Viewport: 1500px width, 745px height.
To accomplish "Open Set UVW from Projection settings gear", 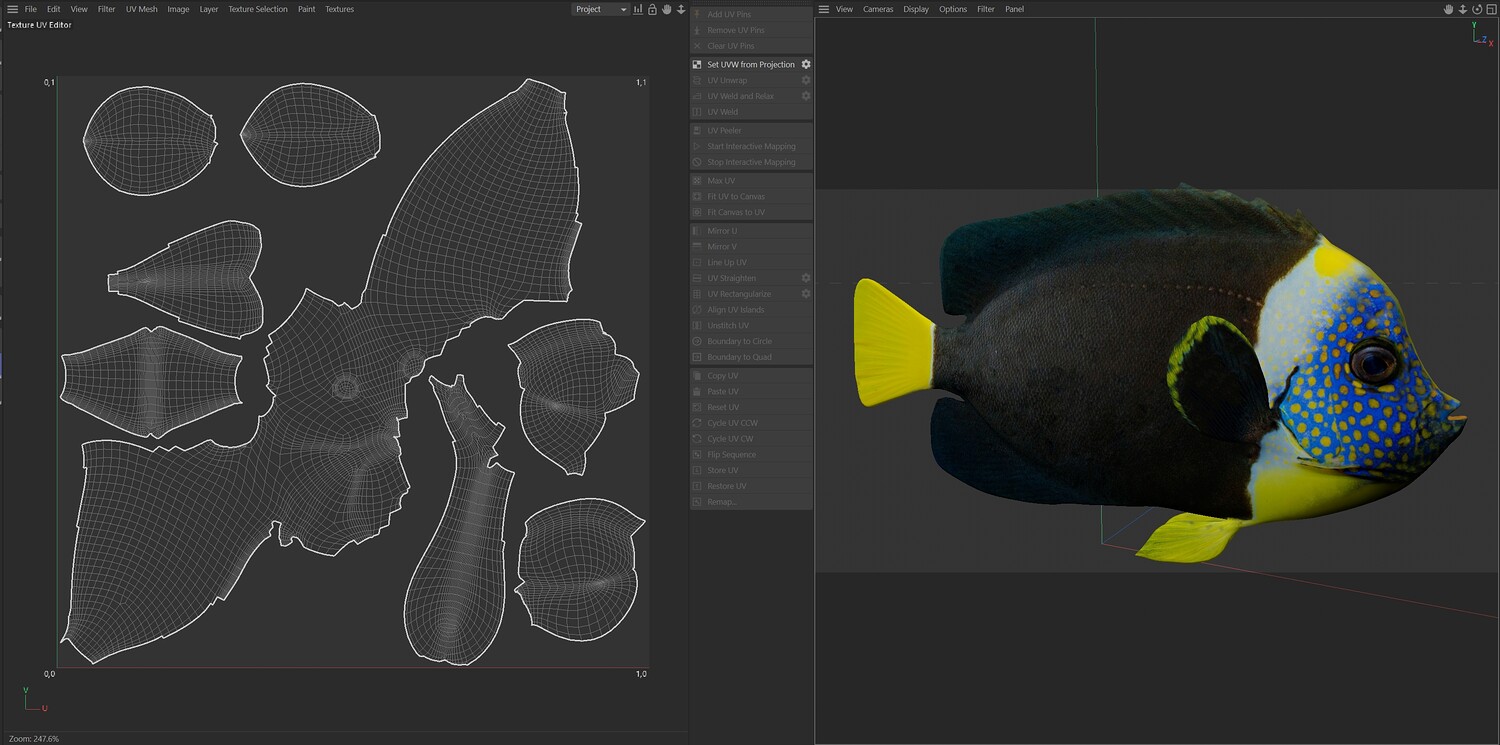I will pos(806,64).
